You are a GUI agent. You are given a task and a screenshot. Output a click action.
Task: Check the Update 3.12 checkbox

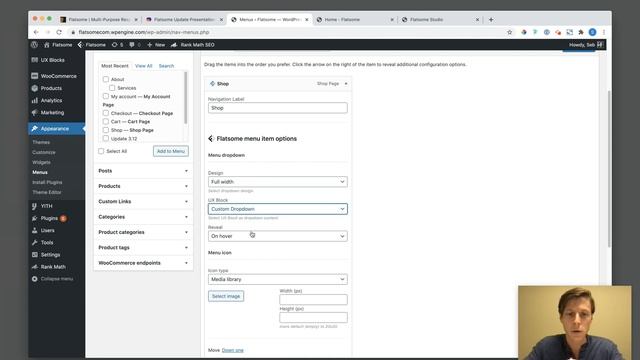[x=106, y=138]
